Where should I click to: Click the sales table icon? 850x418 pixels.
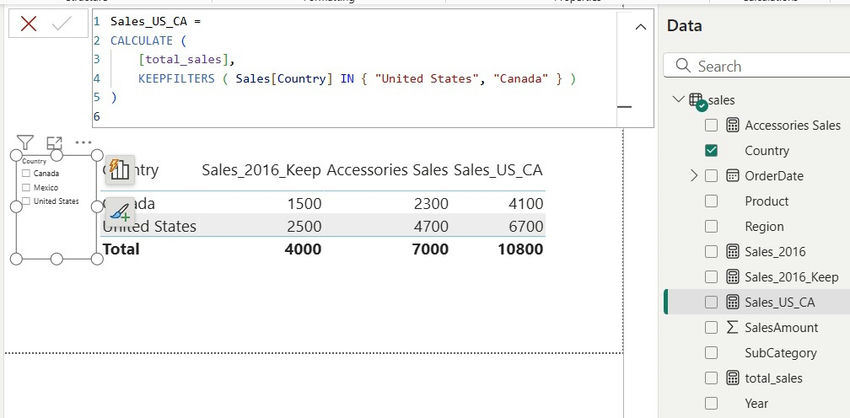(x=699, y=101)
